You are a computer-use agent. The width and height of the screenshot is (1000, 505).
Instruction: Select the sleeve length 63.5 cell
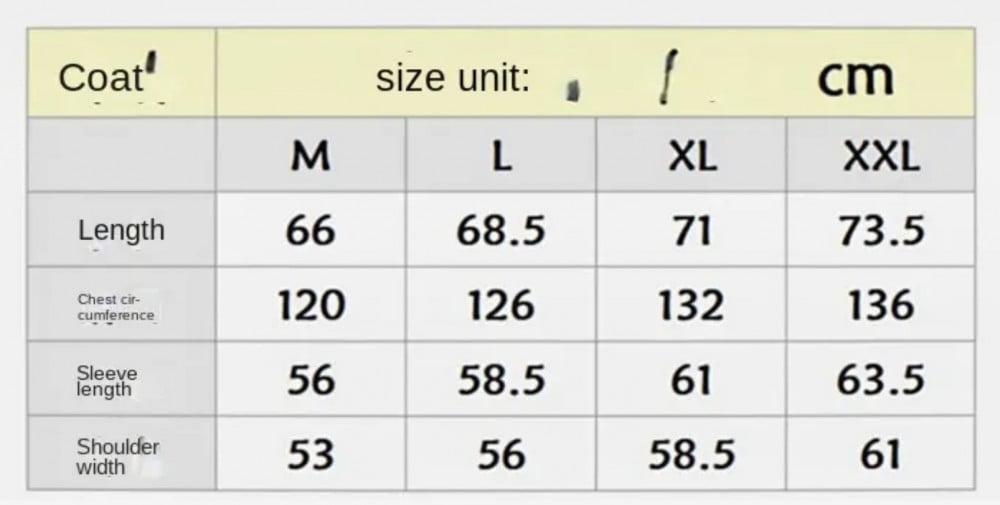pyautogui.click(x=881, y=379)
